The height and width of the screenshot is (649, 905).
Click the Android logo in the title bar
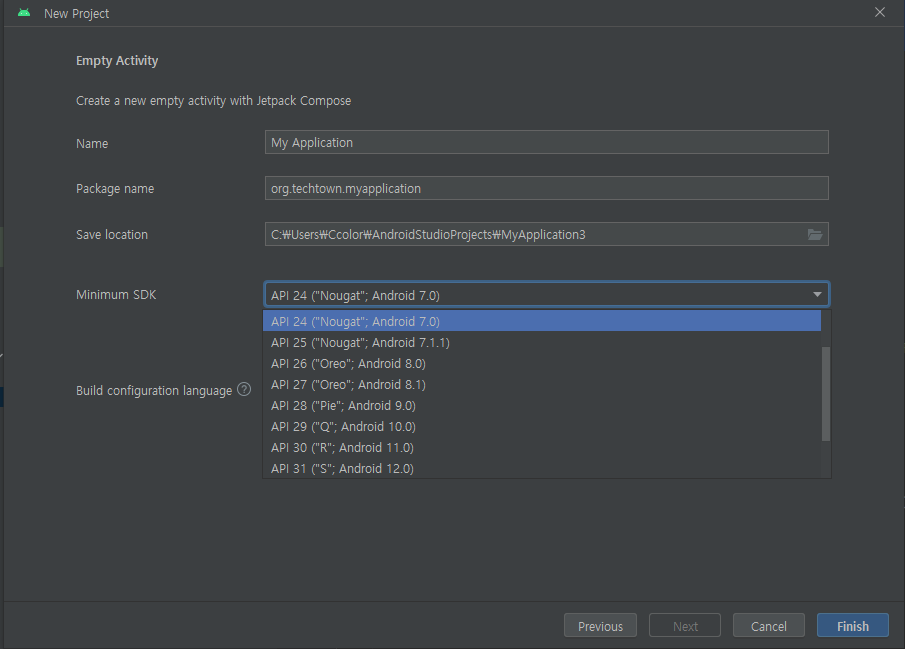(24, 13)
